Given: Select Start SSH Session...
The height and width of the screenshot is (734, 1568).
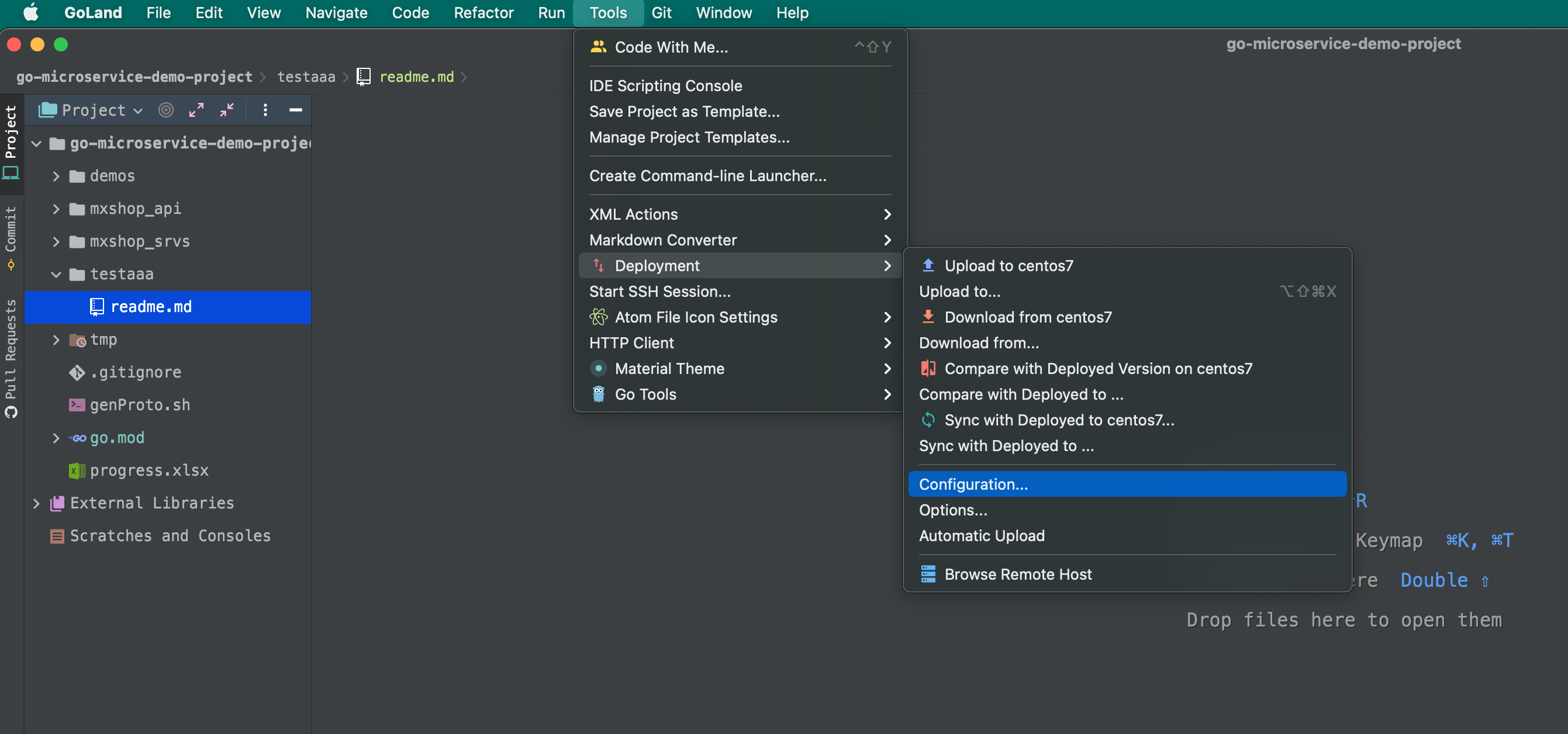Looking at the screenshot, I should click(x=740, y=292).
